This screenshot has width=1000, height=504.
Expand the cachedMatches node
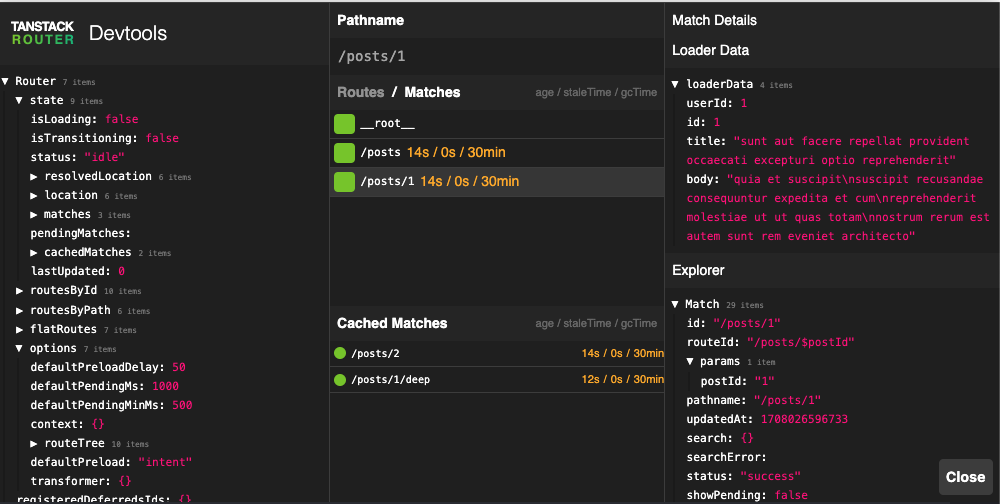point(34,252)
